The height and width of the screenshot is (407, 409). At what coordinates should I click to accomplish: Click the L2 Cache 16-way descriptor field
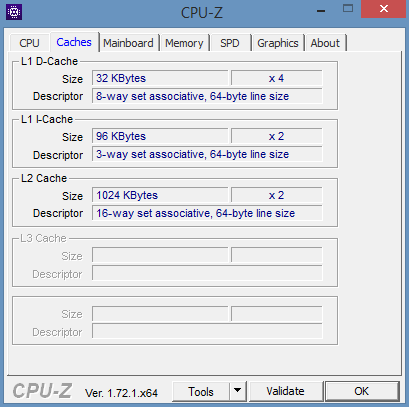207,213
